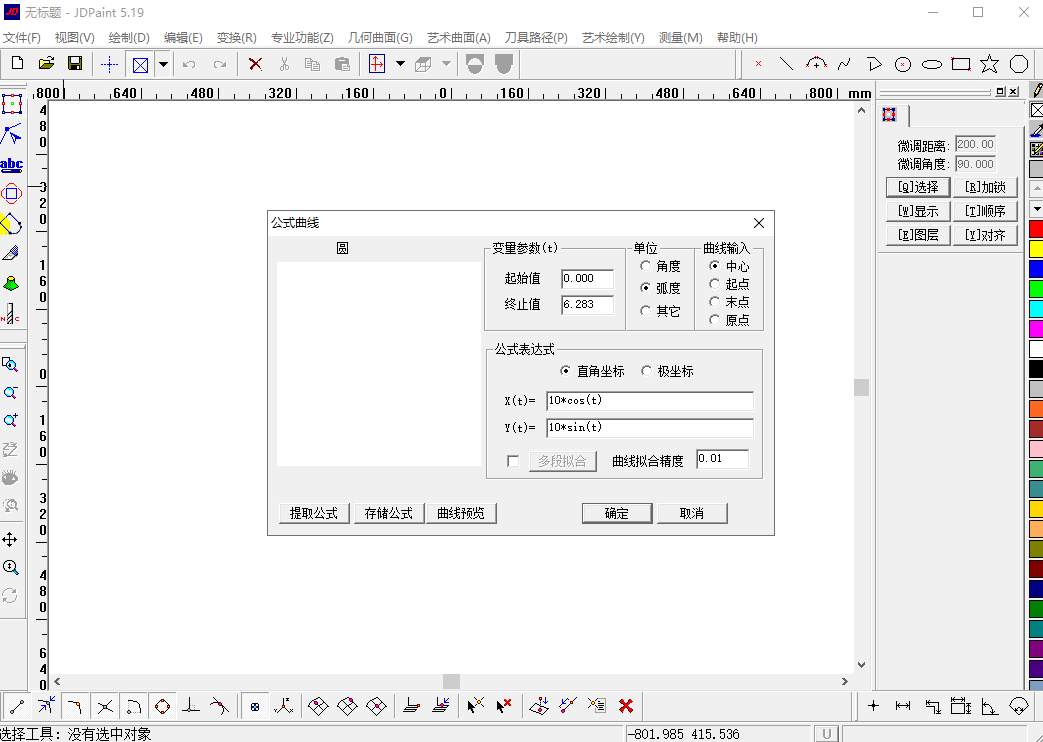Open the 绘制(D) menu
1043x742 pixels.
129,38
